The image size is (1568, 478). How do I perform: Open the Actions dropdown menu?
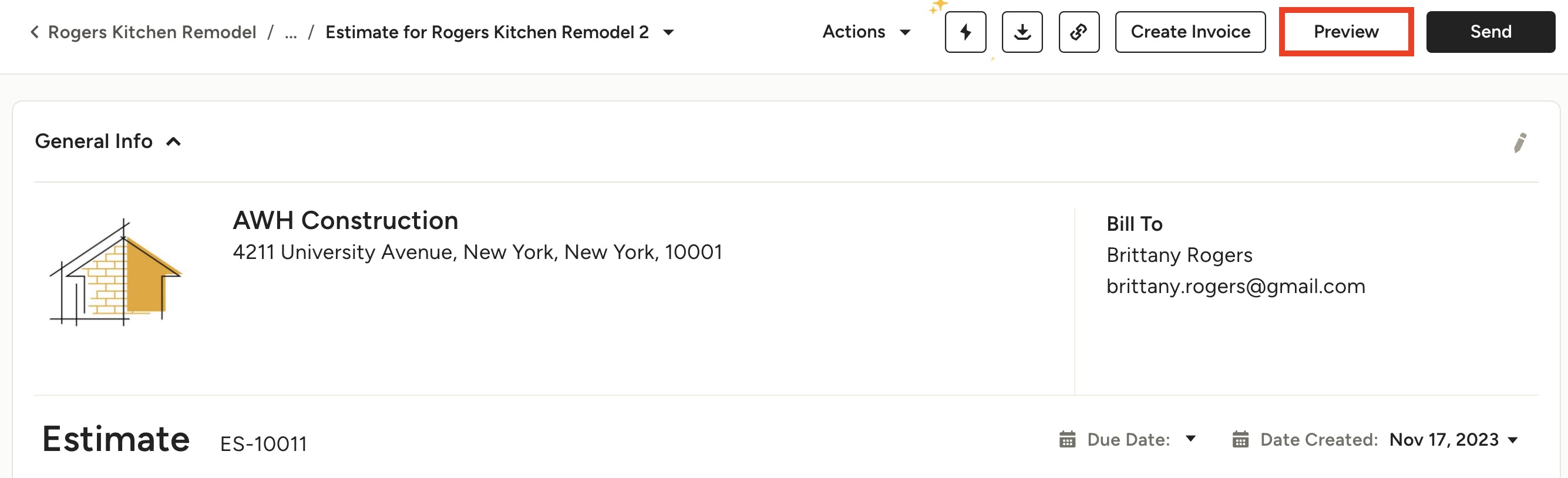pos(866,32)
